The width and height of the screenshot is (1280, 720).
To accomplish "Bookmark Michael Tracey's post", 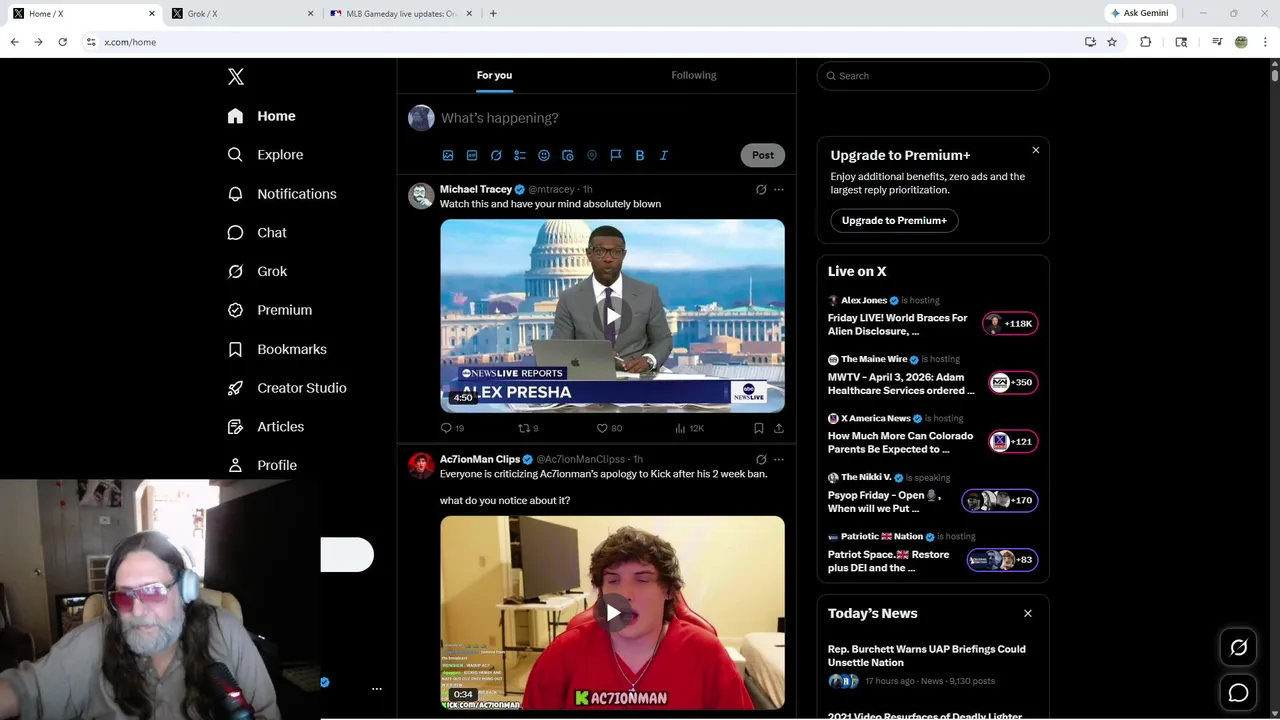I will click(x=759, y=428).
